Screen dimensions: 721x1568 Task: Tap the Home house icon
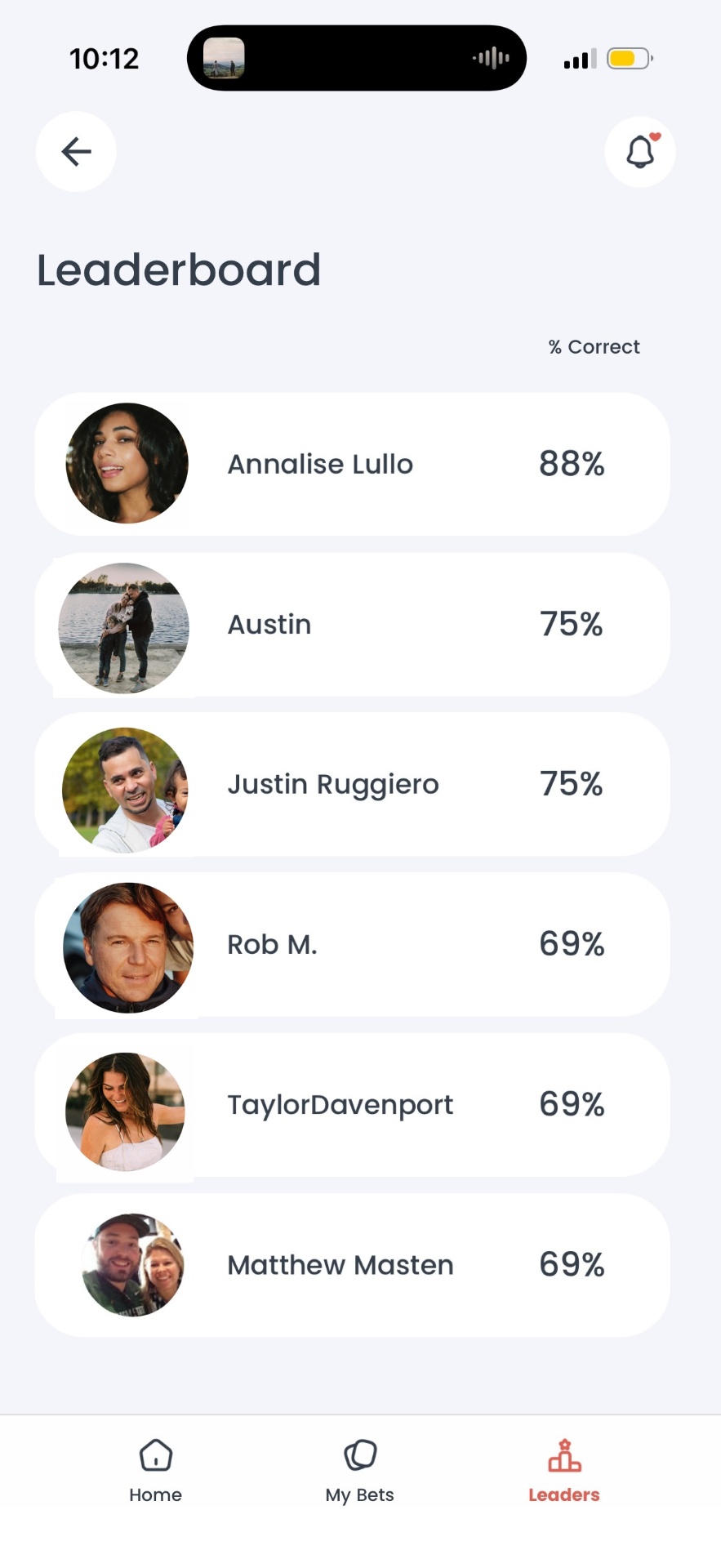[x=155, y=1455]
